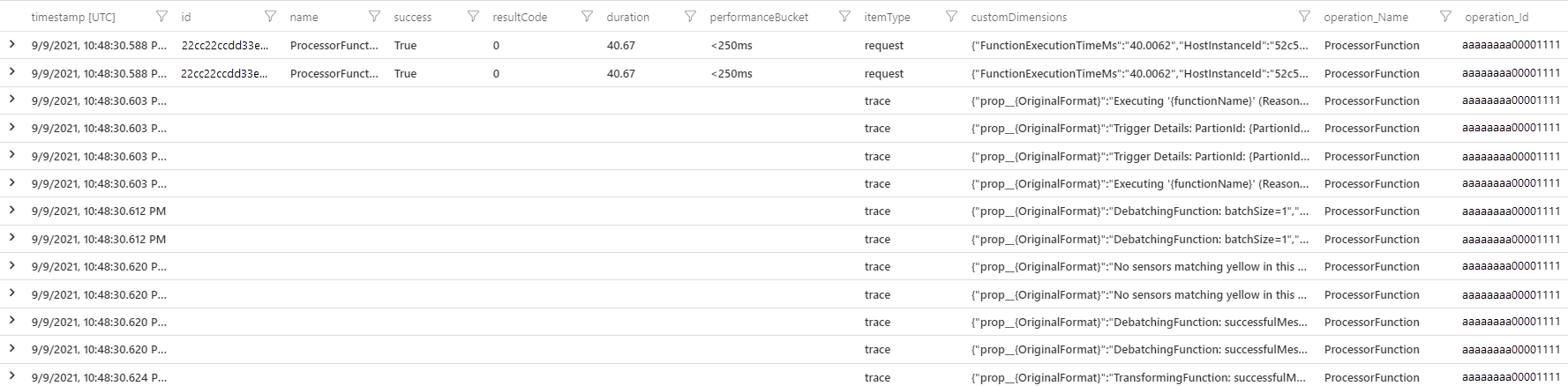This screenshot has height=386, width=1568.
Task: Open filter icon for duration column
Action: 690,17
